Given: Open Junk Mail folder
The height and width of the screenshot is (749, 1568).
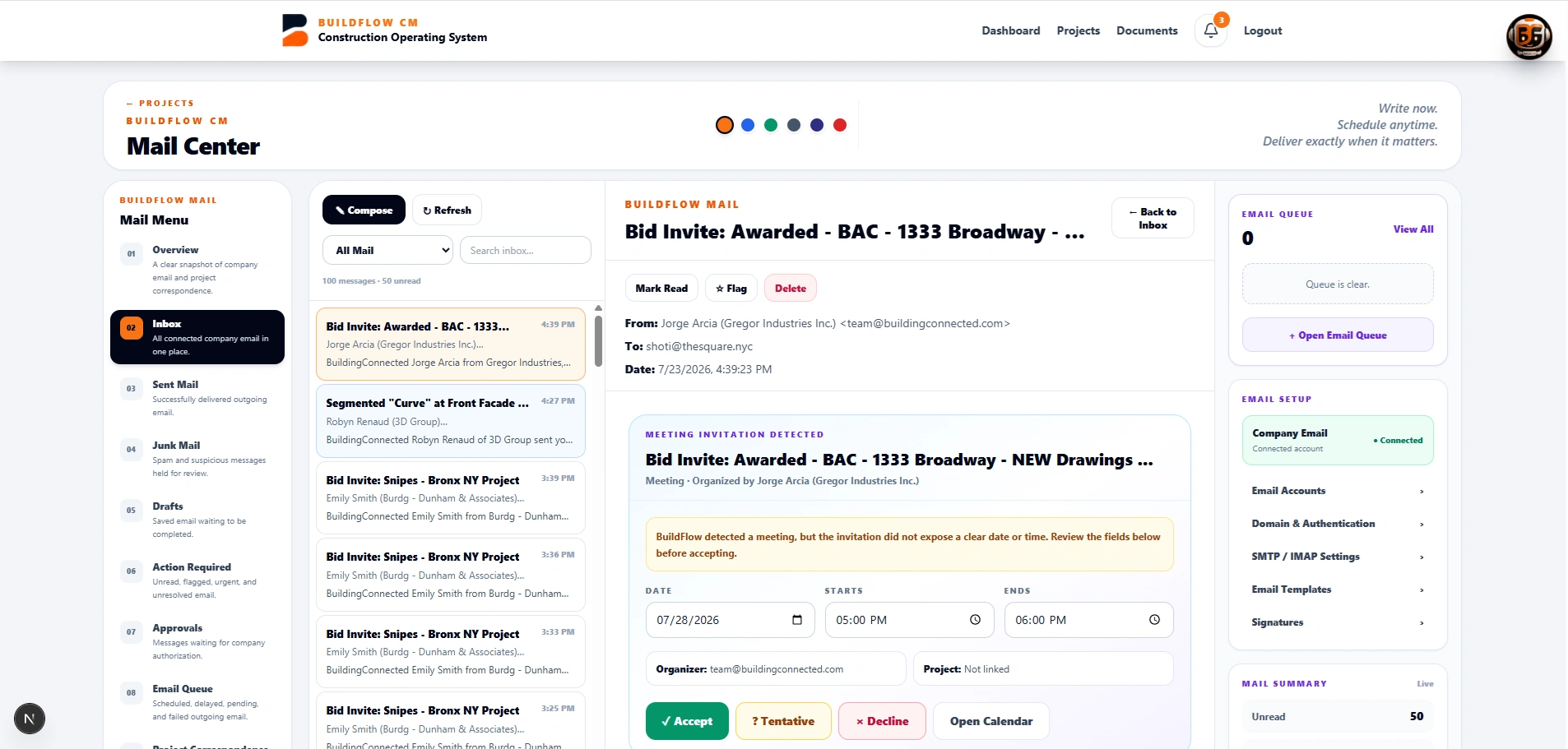Looking at the screenshot, I should [197, 459].
